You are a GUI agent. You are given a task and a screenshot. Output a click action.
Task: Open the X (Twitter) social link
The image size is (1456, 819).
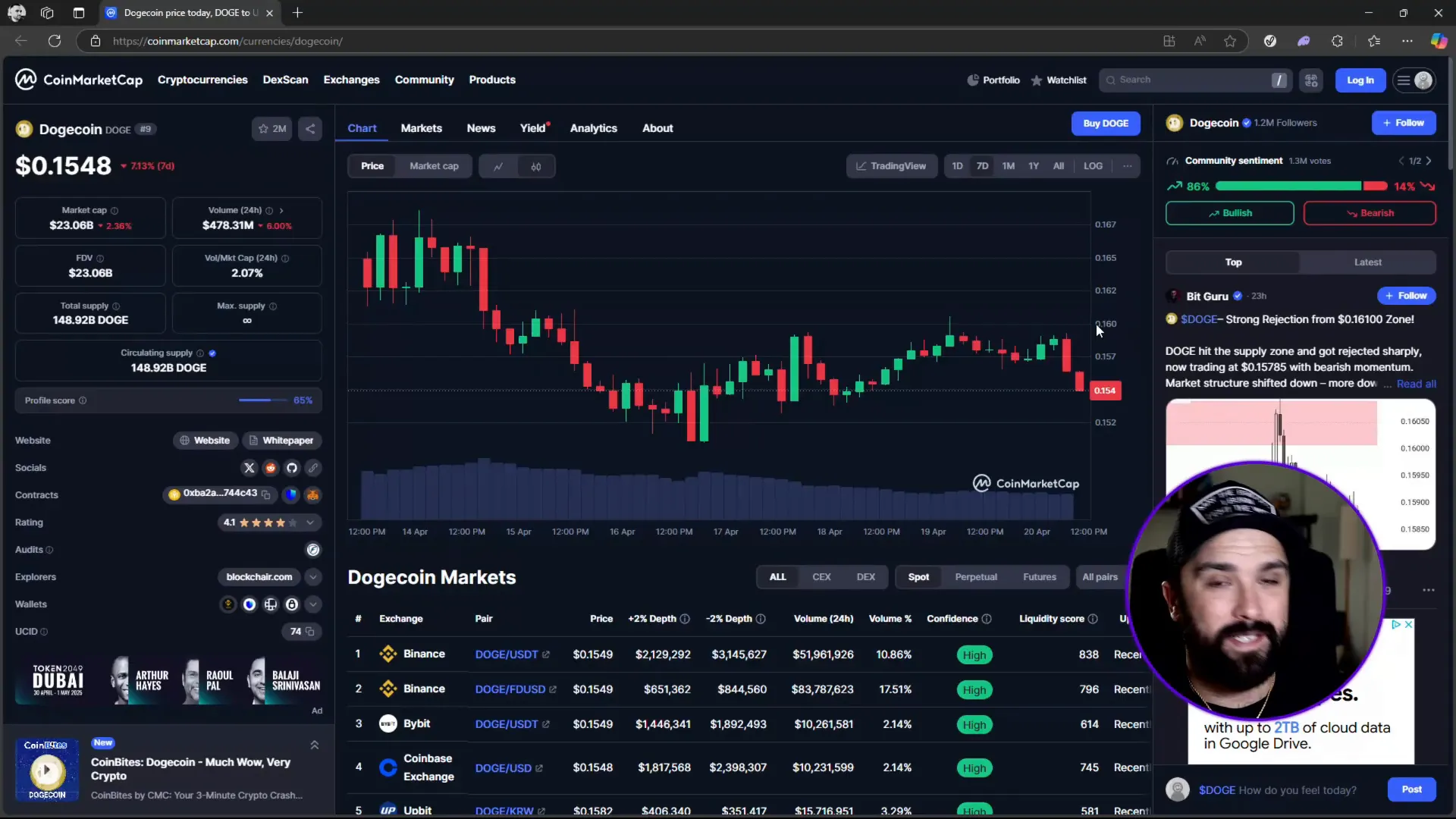[x=249, y=468]
